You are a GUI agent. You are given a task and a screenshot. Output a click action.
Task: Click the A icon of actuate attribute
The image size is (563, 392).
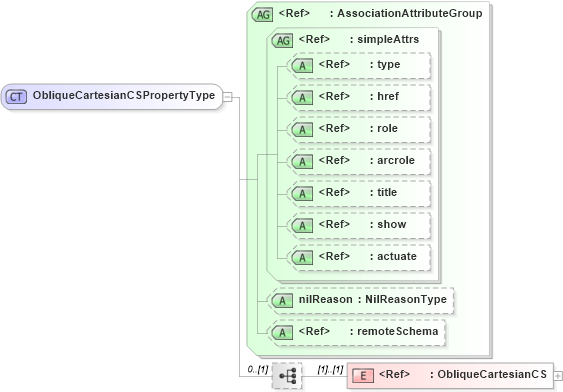pyautogui.click(x=302, y=257)
